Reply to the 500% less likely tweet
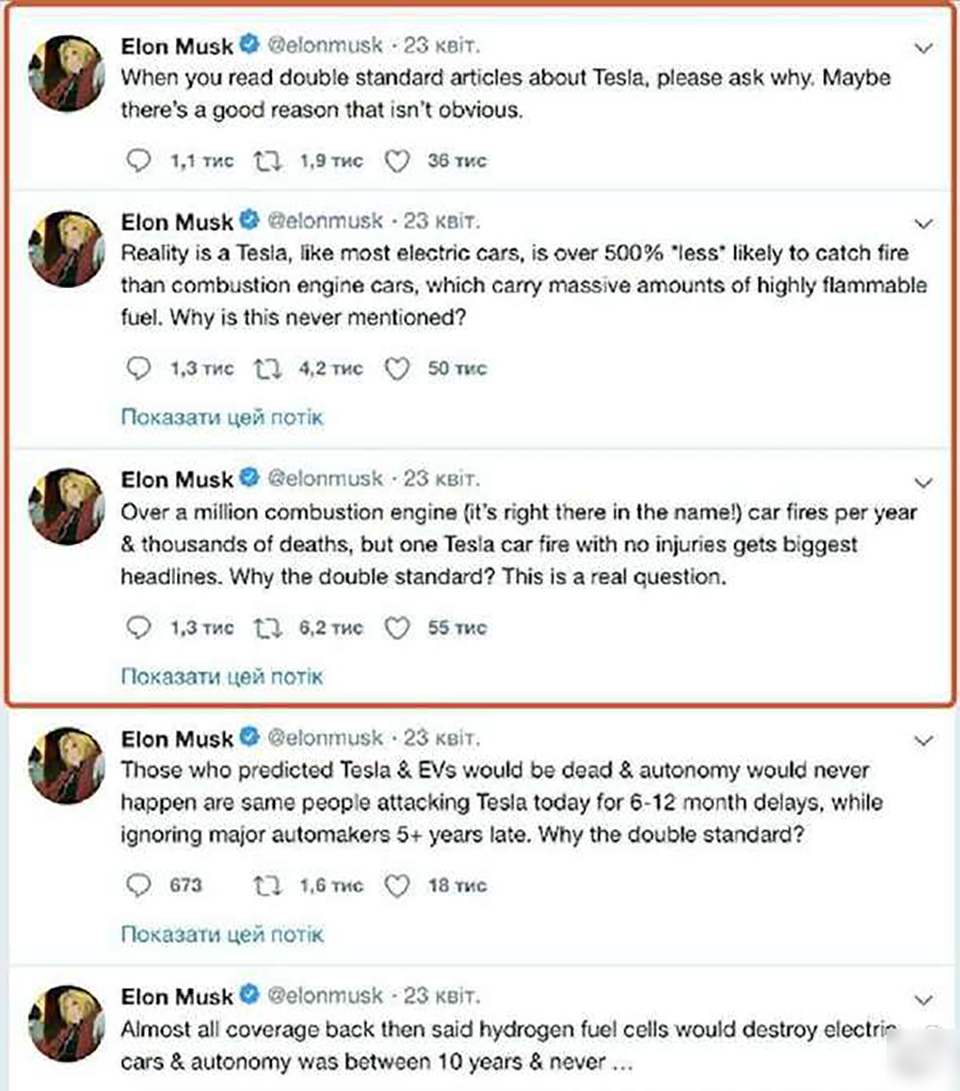960x1091 pixels. 138,368
